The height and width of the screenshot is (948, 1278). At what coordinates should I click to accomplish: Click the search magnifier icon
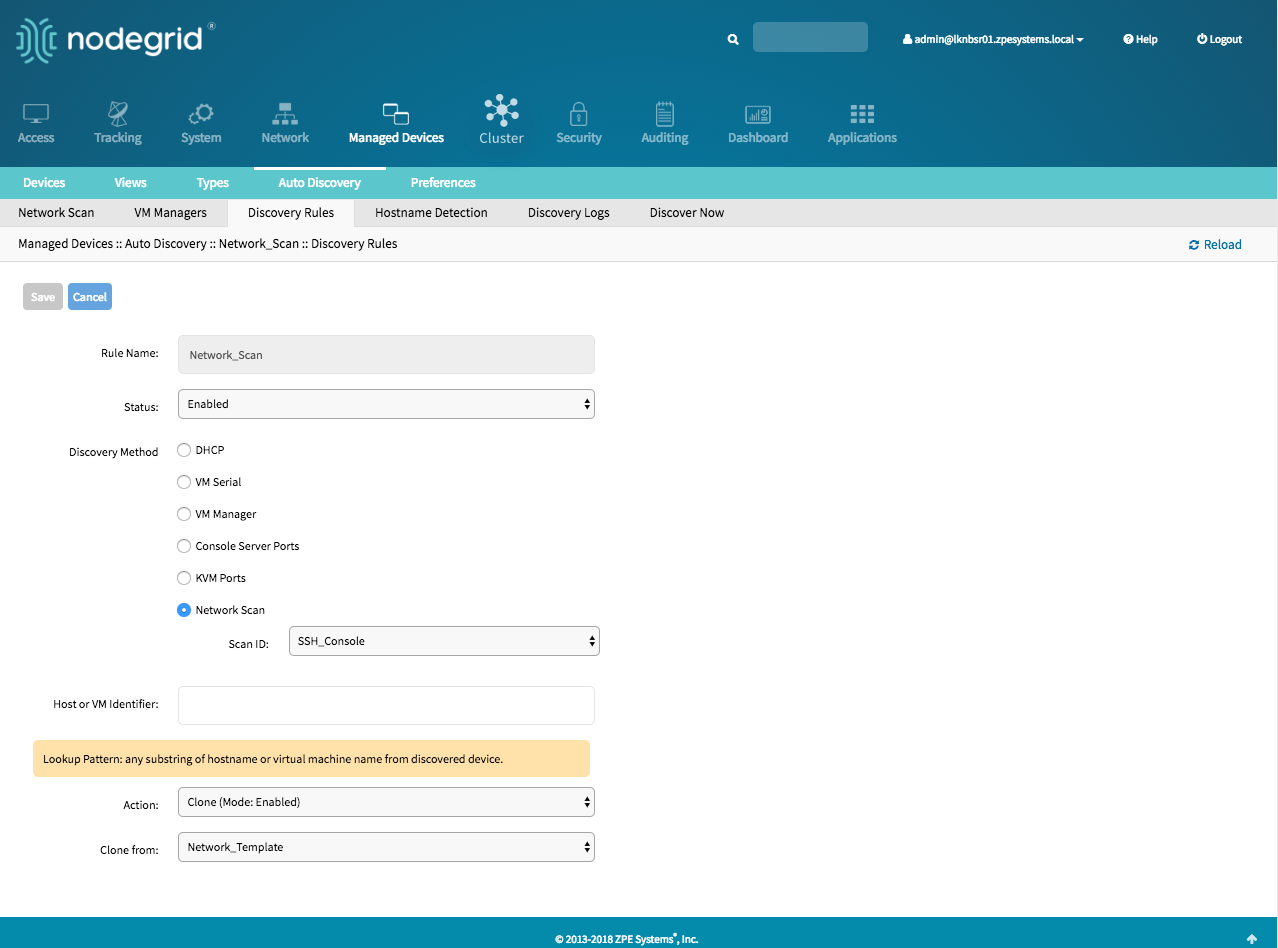[733, 39]
